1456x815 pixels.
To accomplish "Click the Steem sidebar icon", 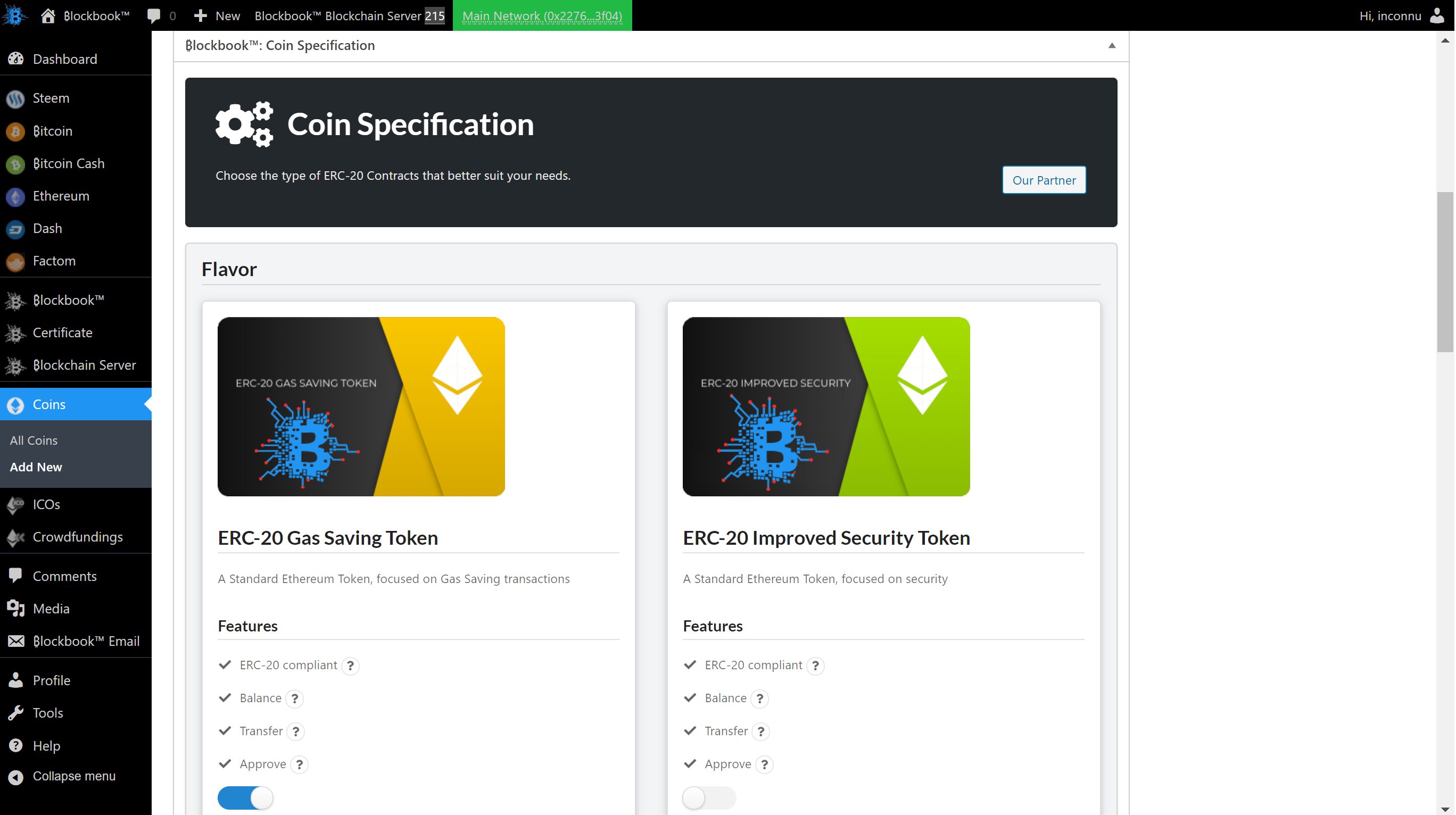I will click(16, 98).
